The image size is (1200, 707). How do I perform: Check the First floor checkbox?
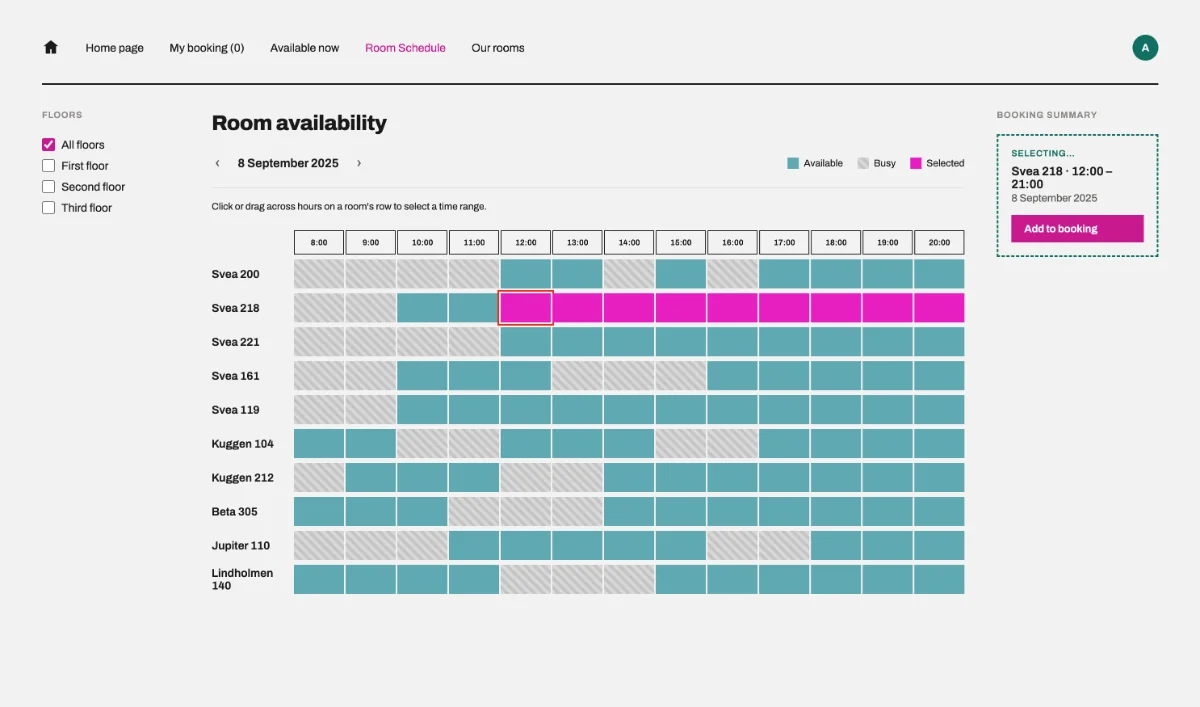[x=48, y=166]
